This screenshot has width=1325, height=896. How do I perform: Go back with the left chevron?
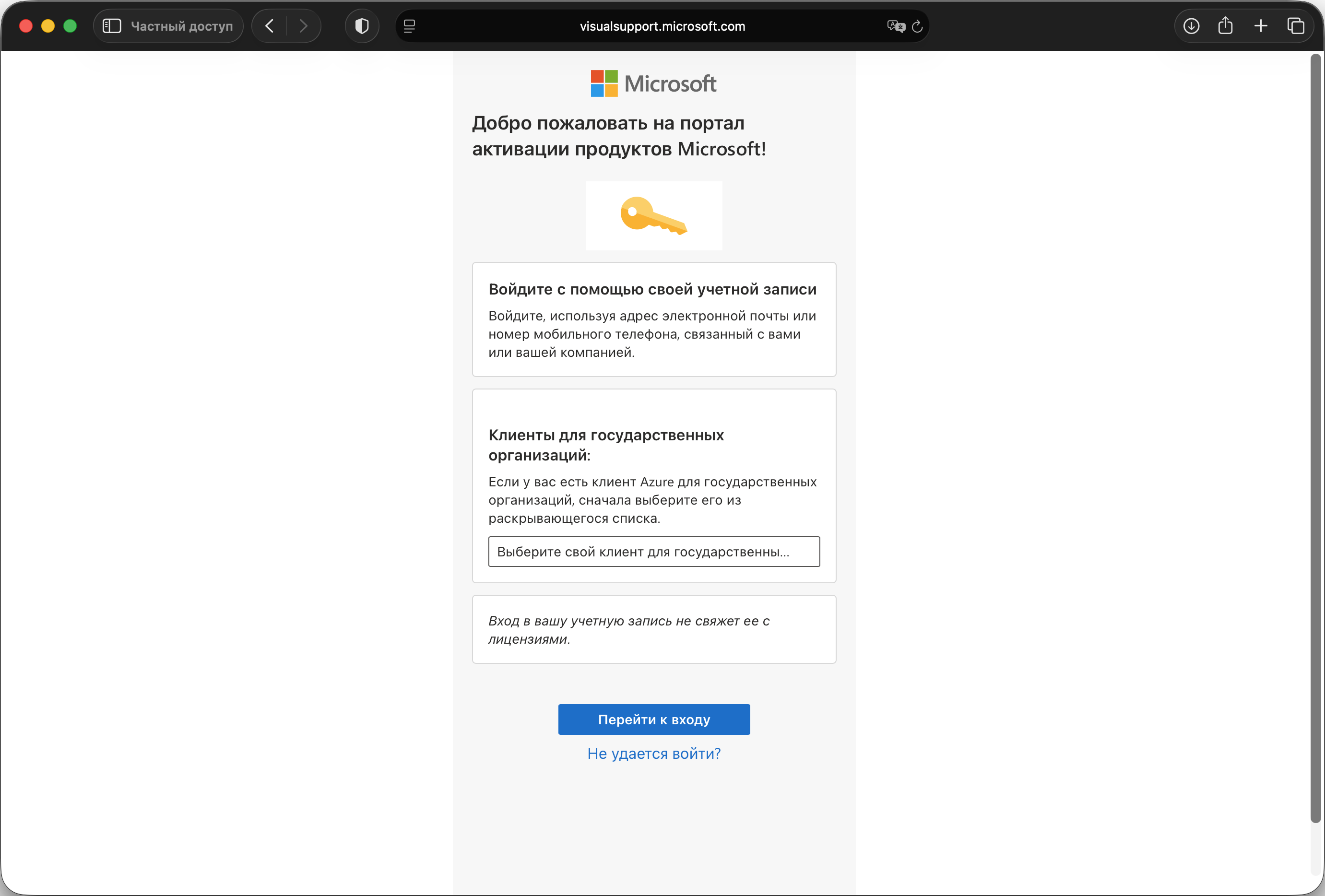pyautogui.click(x=270, y=26)
